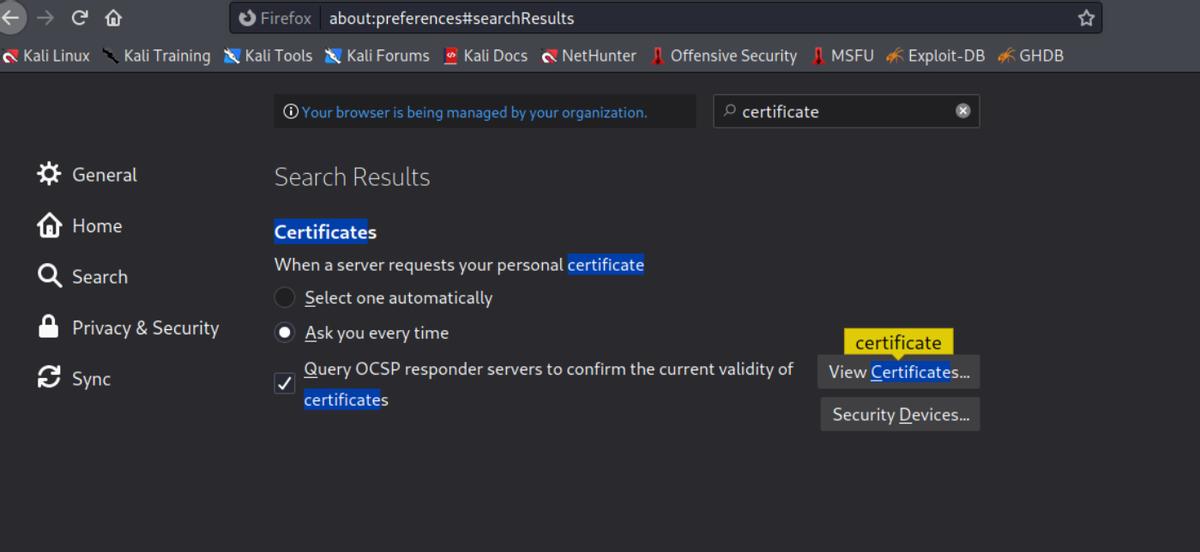Screen dimensions: 1200x552
Task: Click the View Certificates button
Action: coord(899,372)
